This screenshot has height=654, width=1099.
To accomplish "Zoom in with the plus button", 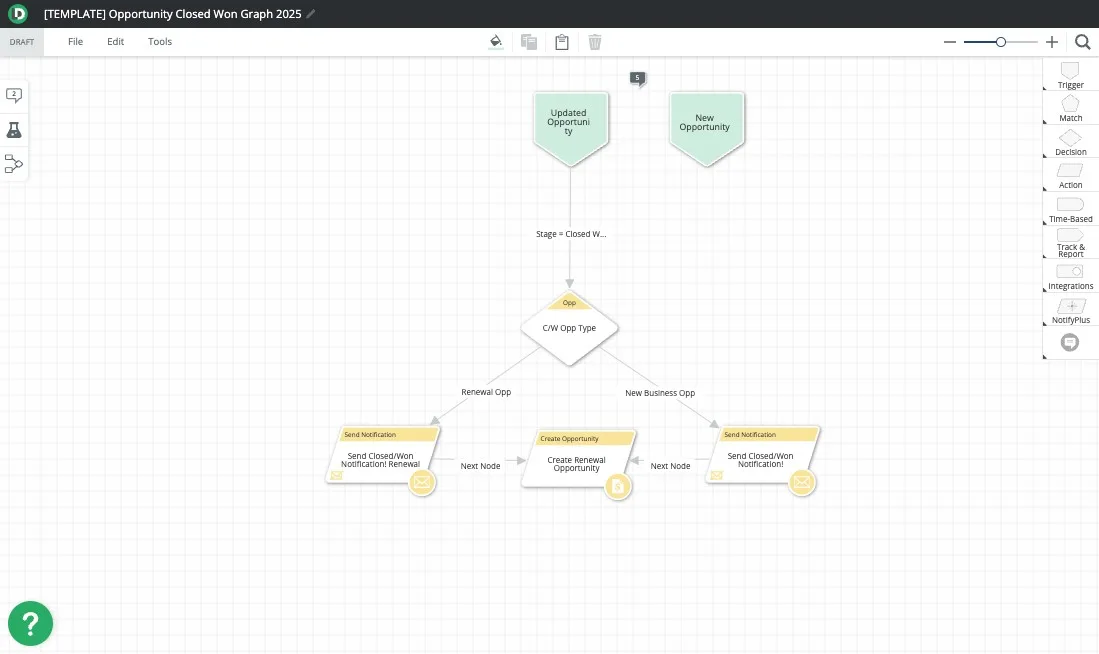I will (1052, 42).
